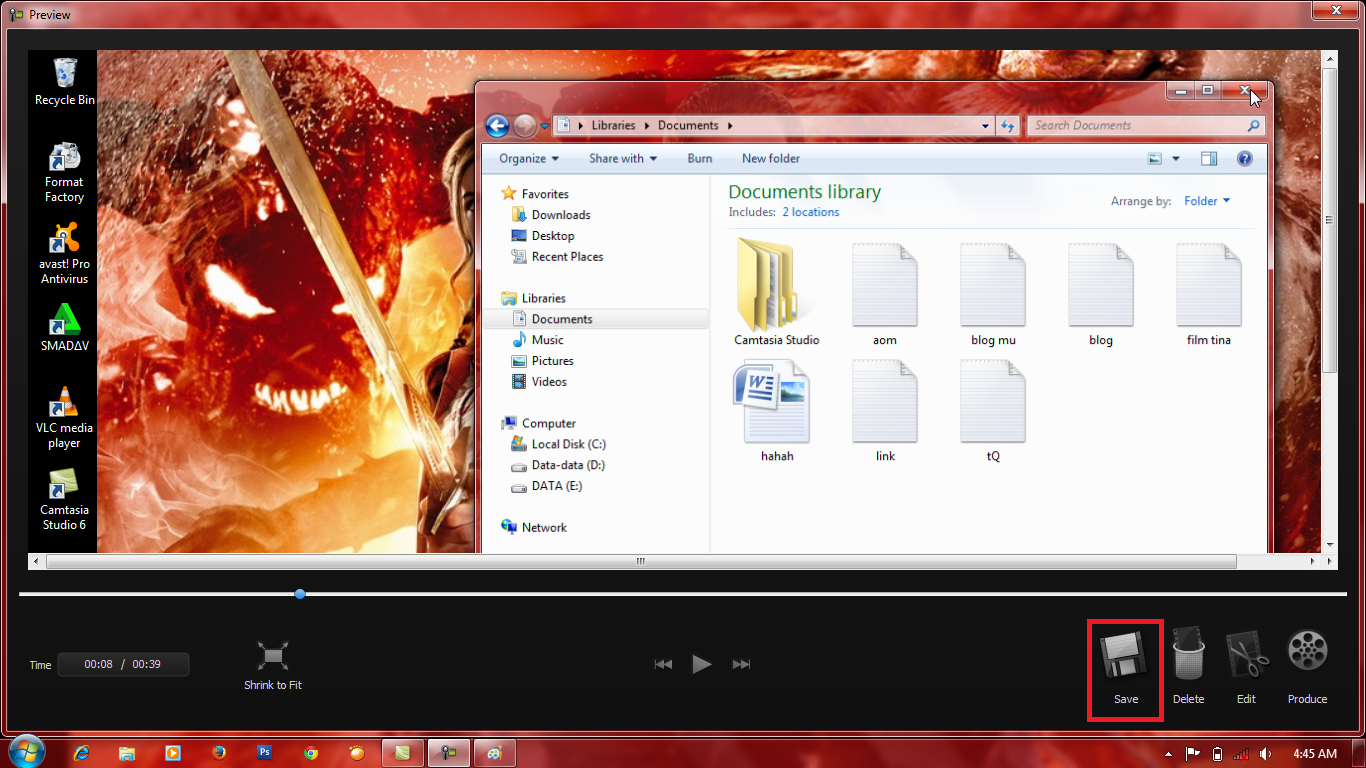Skip ahead with the fast-forward button

741,664
